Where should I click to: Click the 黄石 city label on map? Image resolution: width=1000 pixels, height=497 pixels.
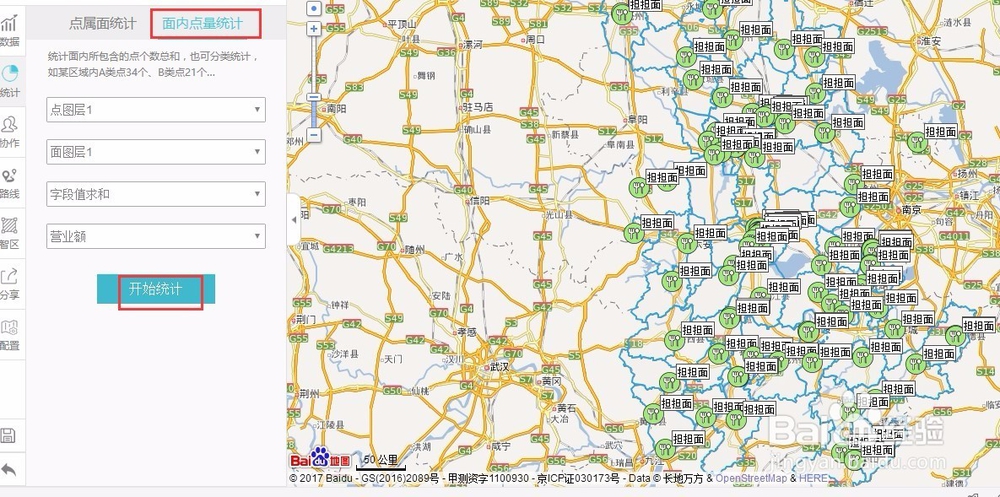coord(567,407)
